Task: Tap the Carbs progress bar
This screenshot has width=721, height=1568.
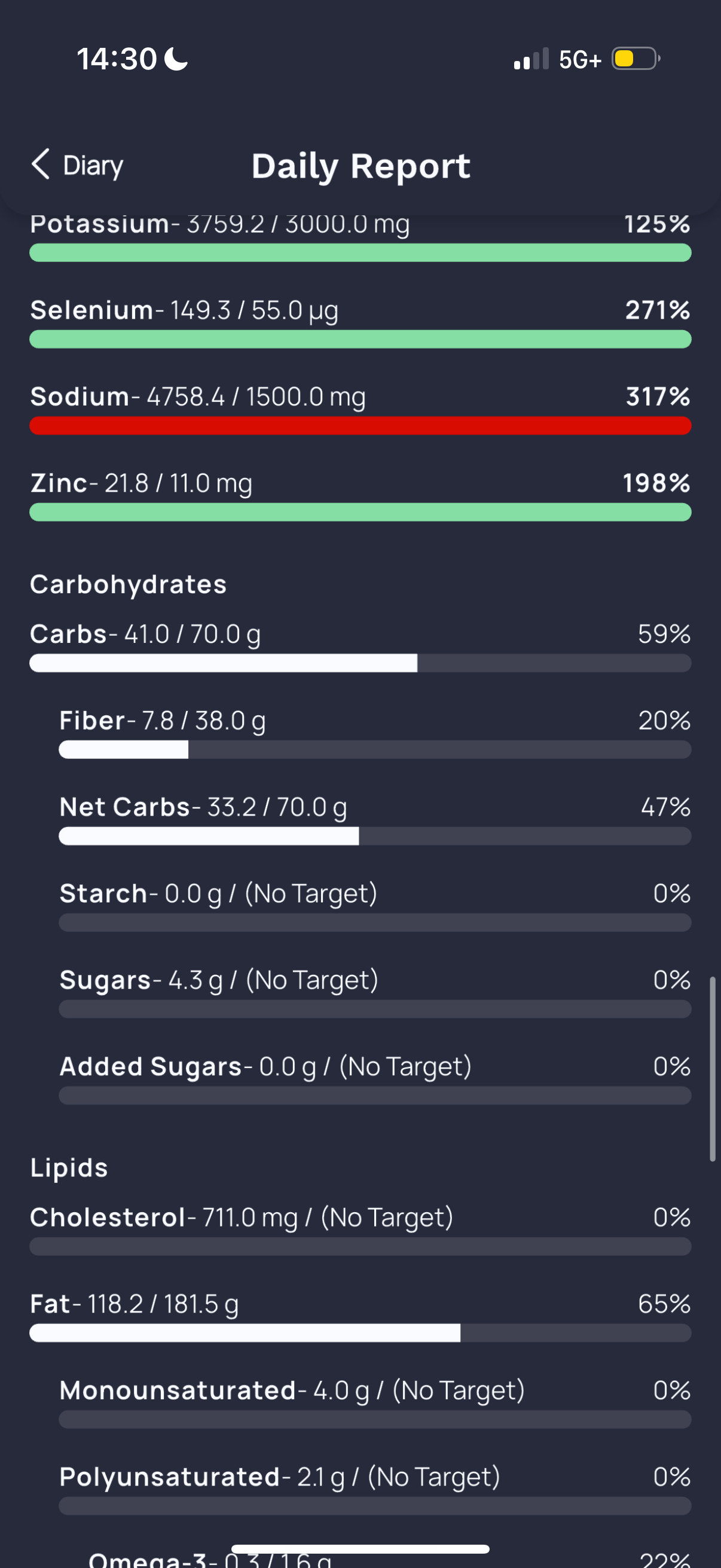Action: click(360, 663)
